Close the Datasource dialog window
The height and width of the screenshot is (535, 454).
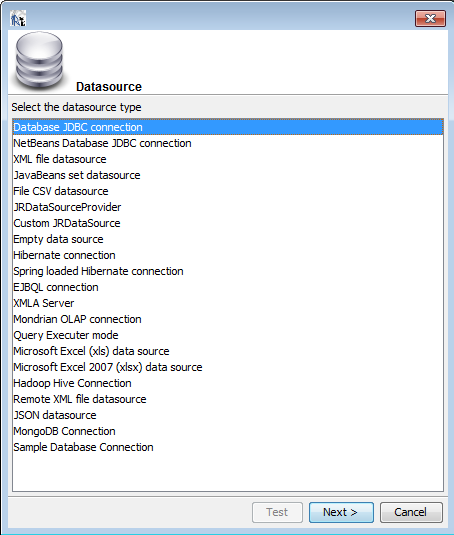[430, 18]
